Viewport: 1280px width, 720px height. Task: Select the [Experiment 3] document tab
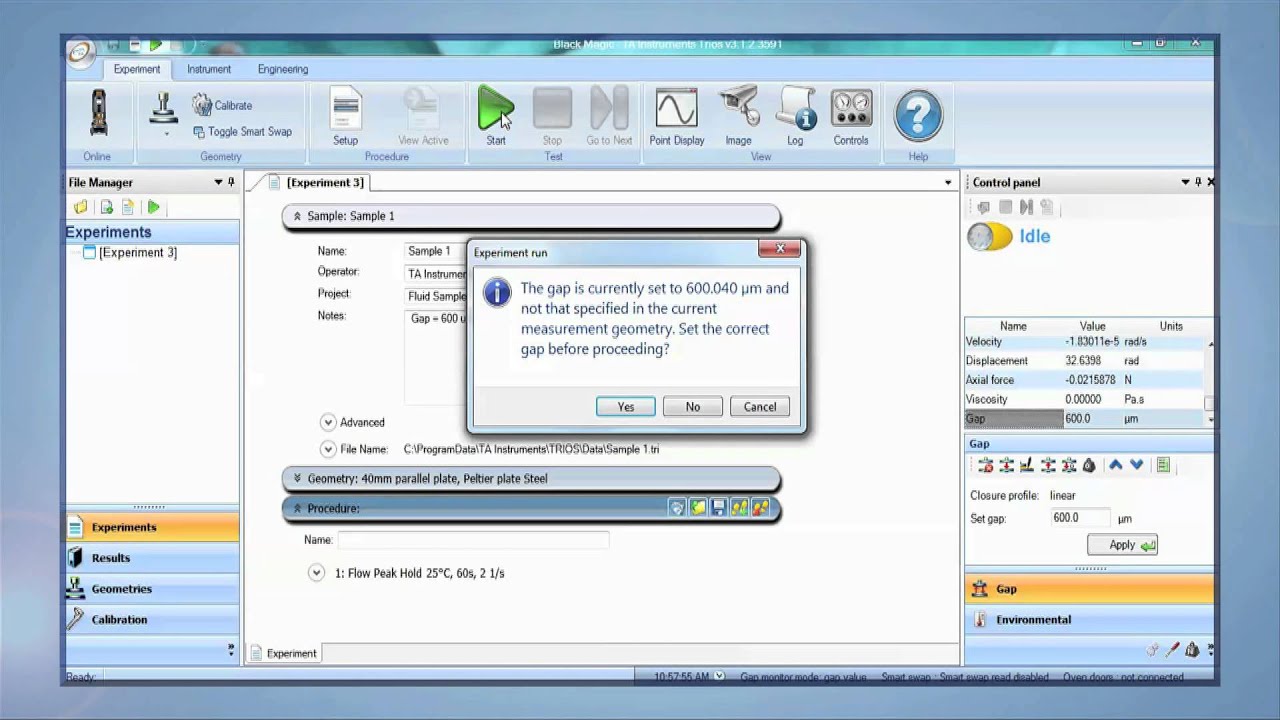tap(316, 182)
